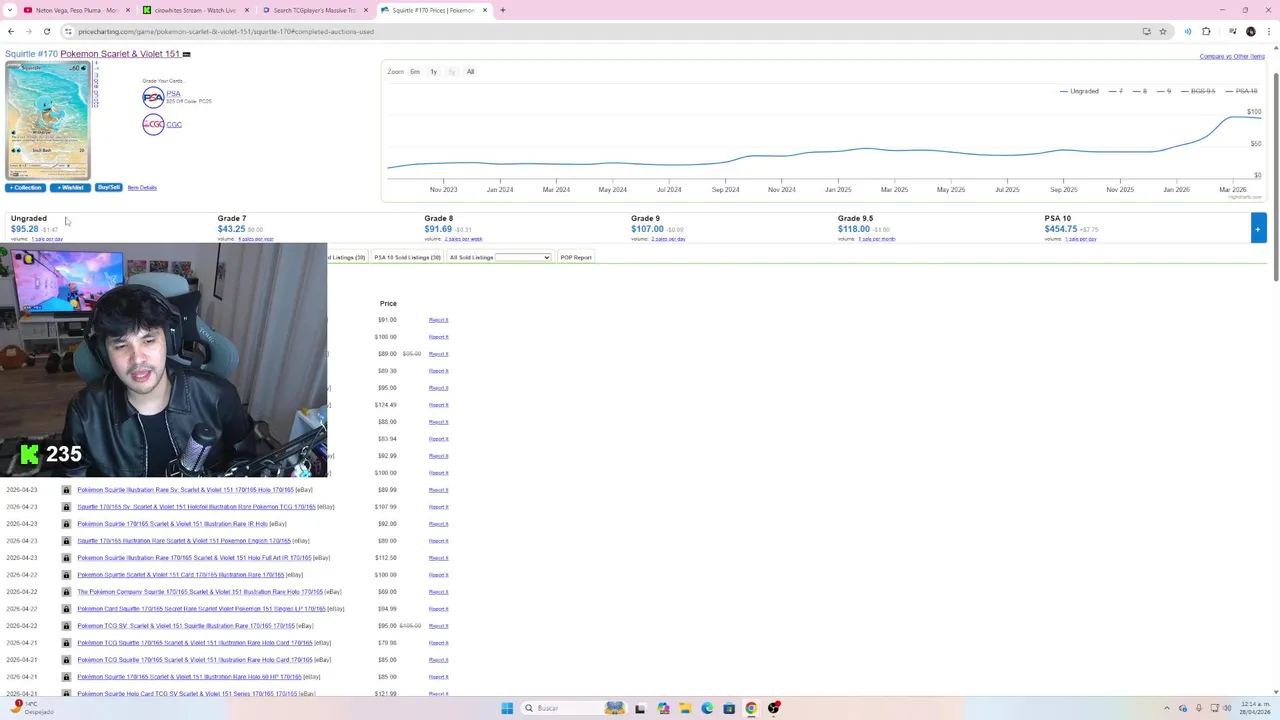This screenshot has width=1280, height=720.
Task: Open Chrome profile avatar
Action: pyautogui.click(x=1250, y=31)
